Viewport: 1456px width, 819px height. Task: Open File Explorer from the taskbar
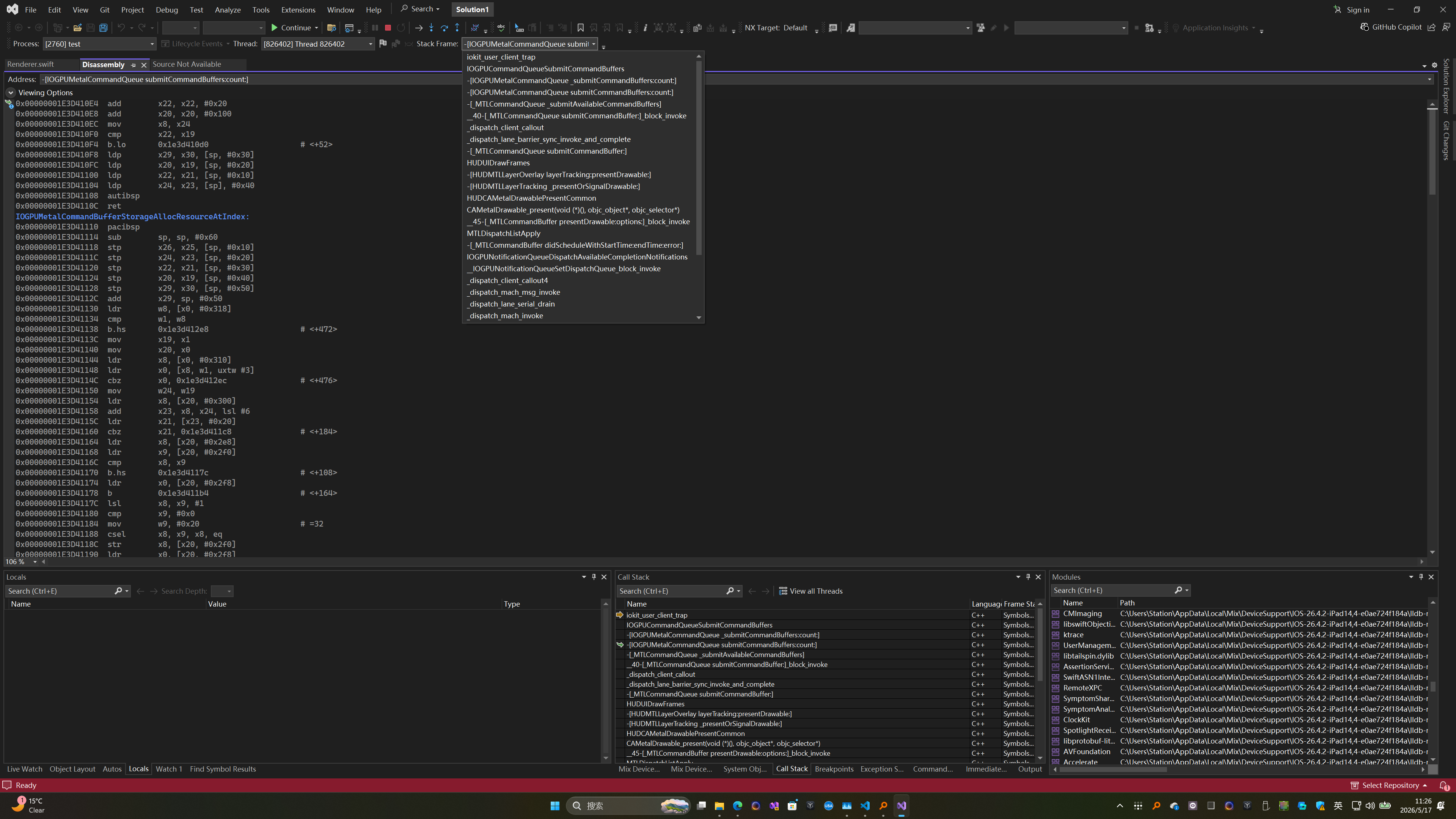pos(719,805)
